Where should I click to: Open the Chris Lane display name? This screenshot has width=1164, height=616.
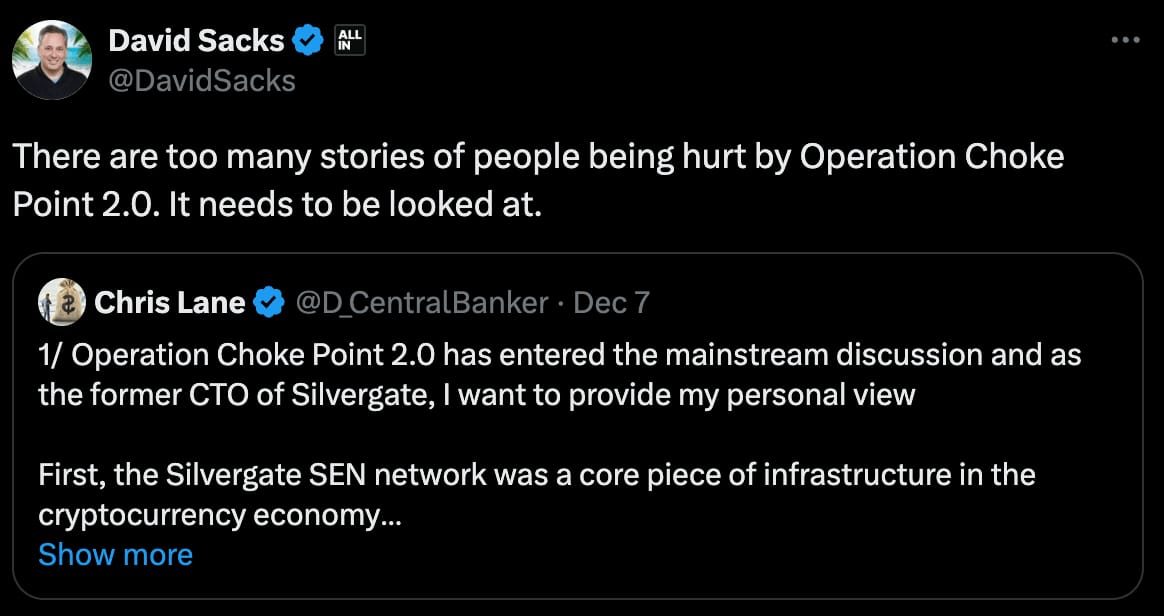pyautogui.click(x=169, y=302)
